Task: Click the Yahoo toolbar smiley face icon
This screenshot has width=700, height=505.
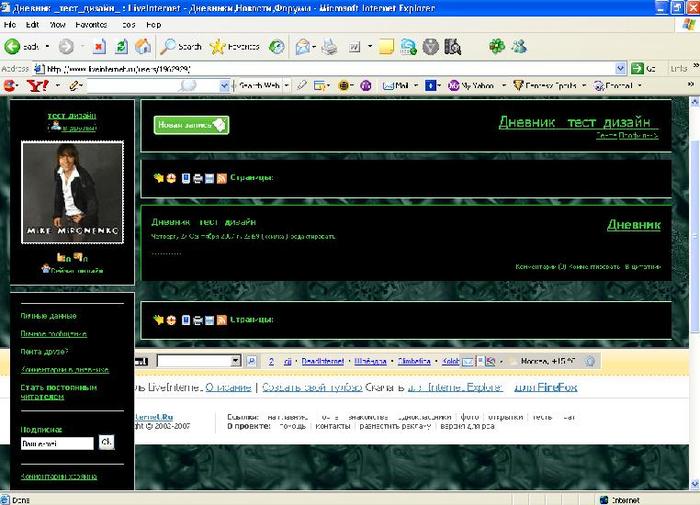Action: [343, 85]
